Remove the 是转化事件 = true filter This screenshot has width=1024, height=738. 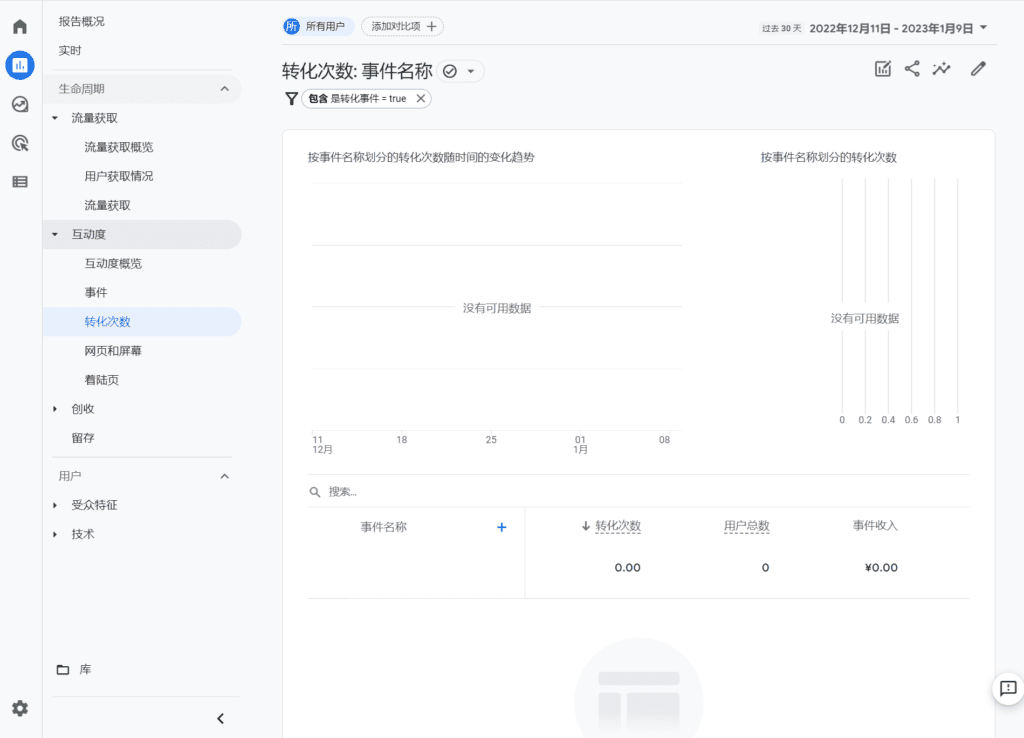point(421,99)
